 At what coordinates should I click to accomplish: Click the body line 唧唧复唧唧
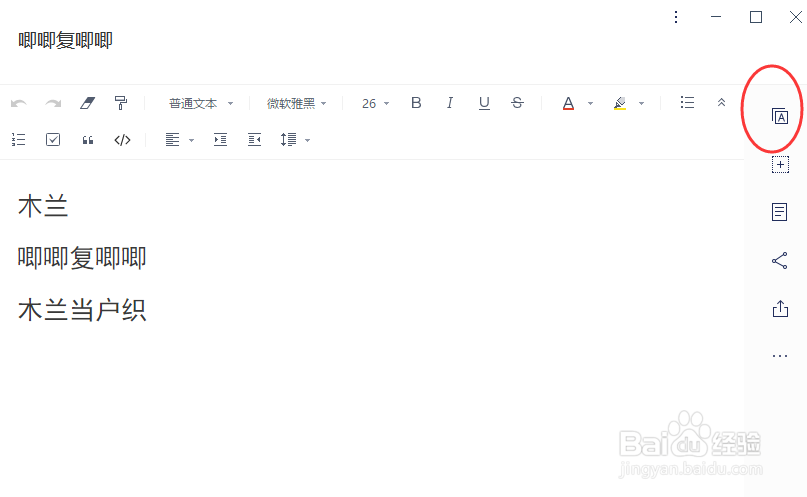coord(82,258)
